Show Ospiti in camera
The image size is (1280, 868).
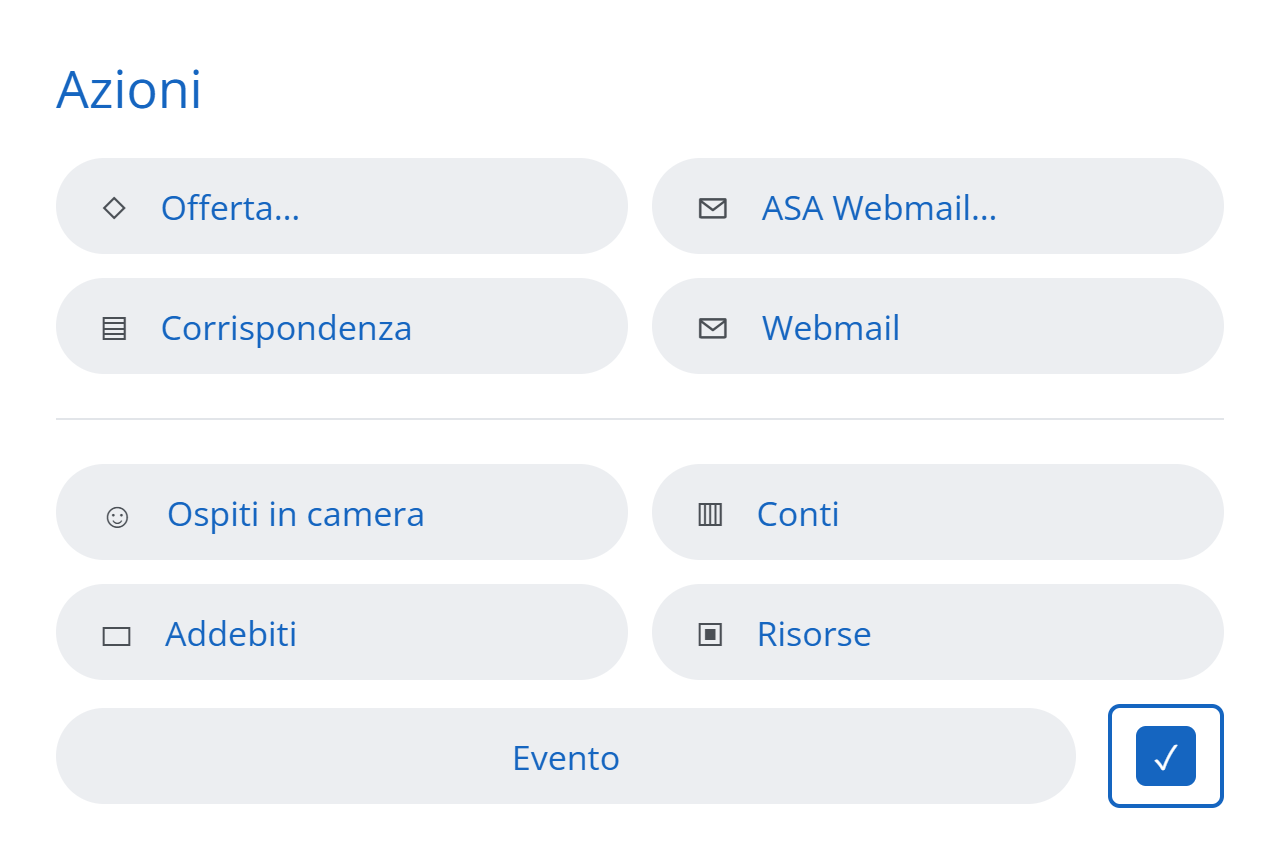click(342, 512)
